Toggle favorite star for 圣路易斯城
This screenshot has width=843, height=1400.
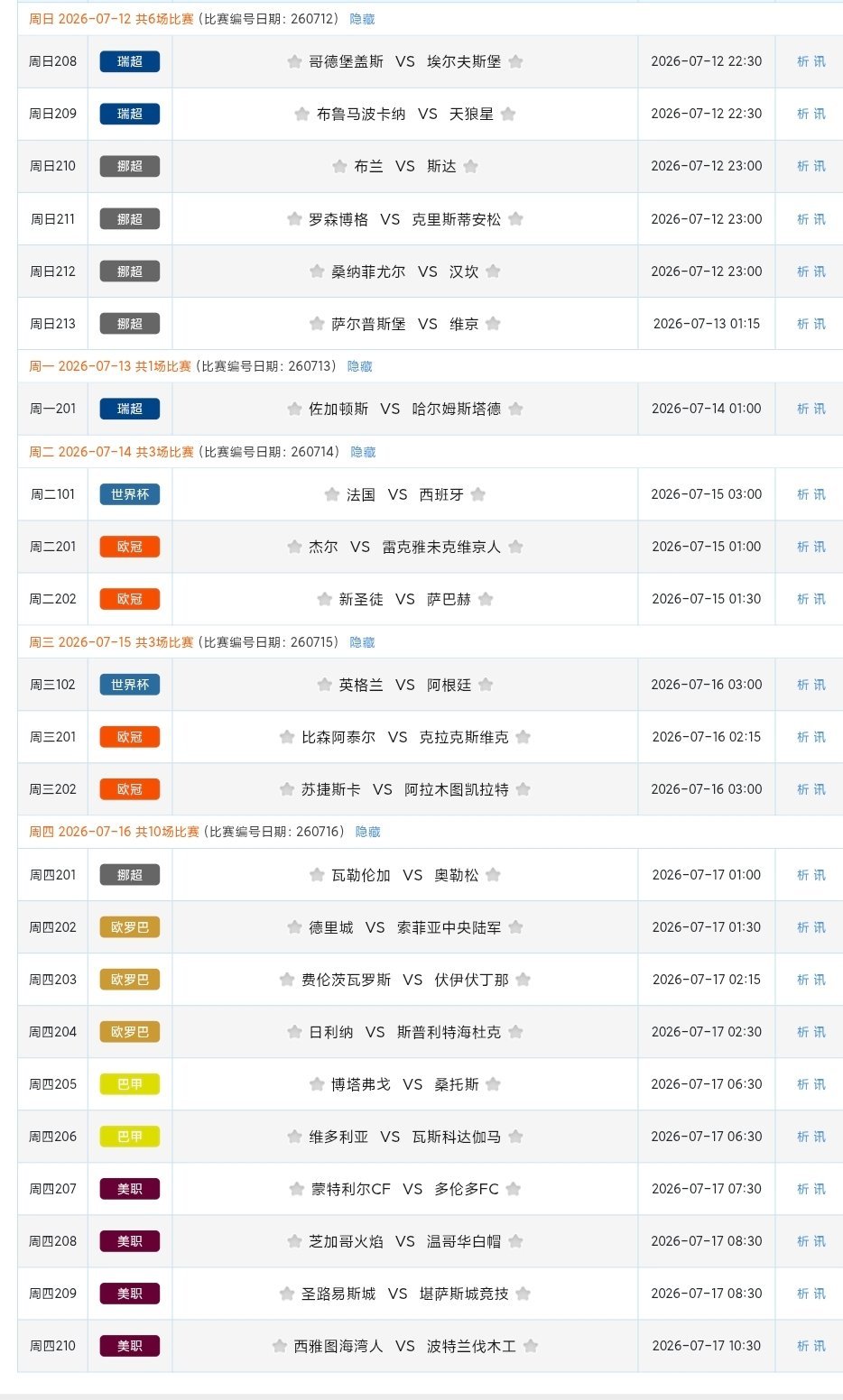tap(287, 1294)
